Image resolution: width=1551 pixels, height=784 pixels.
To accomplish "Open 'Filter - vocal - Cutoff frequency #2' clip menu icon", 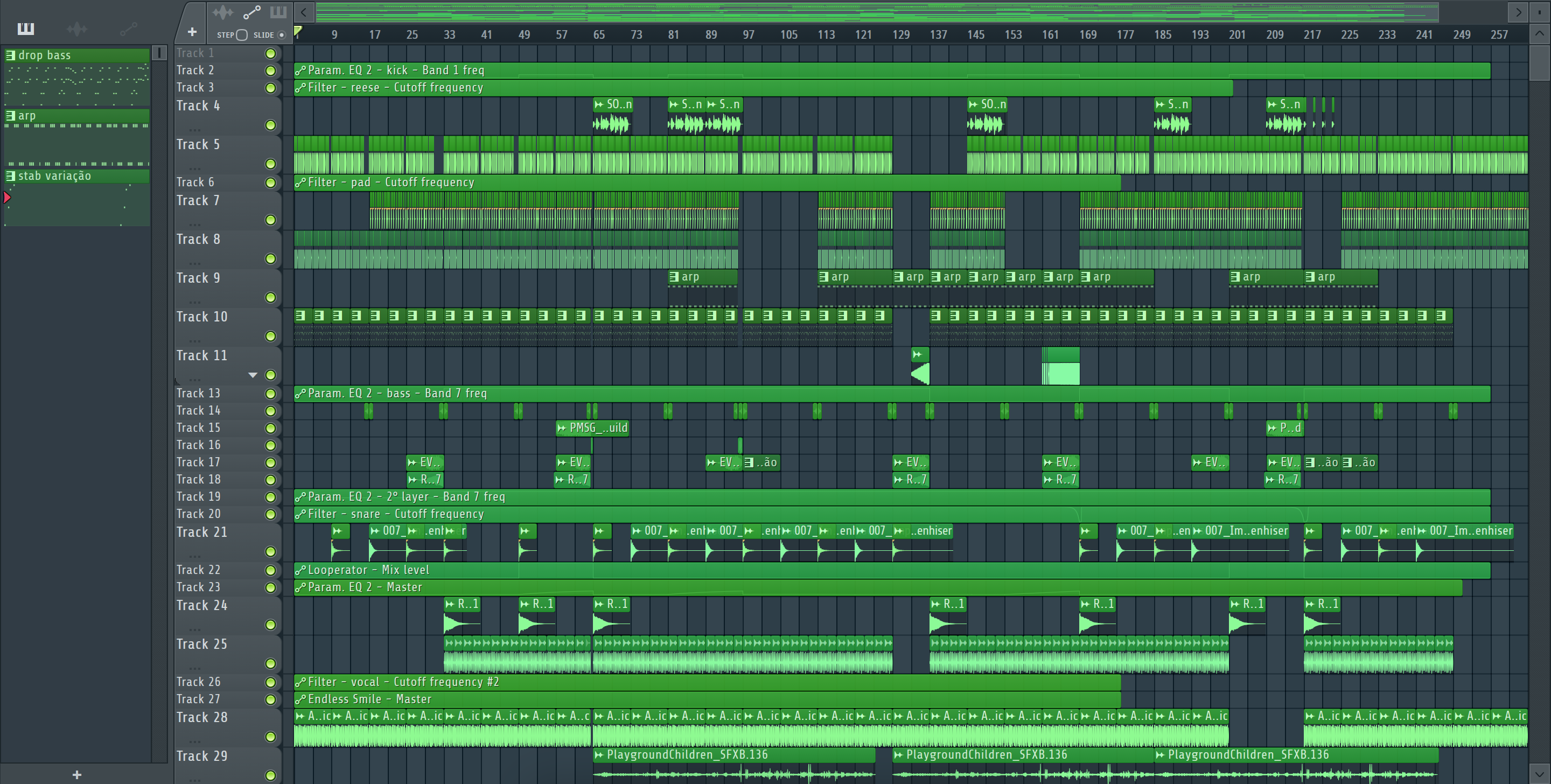I will tap(301, 682).
